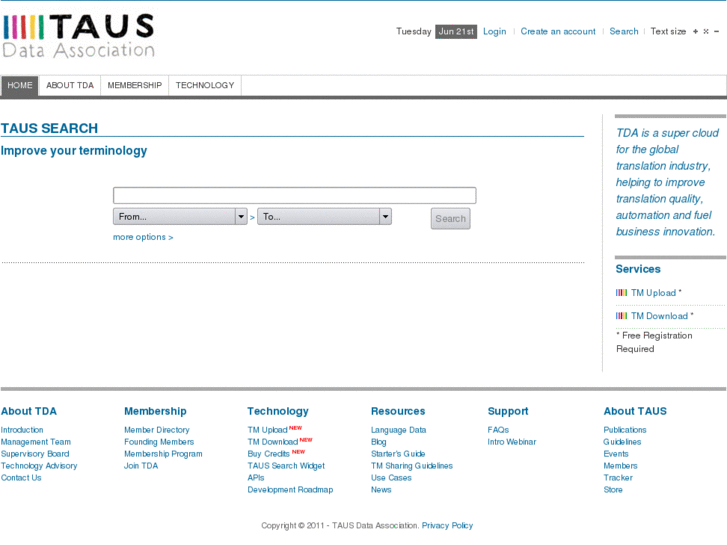Viewport: 727px width, 545px height.
Task: Decrease text size with the minus icon
Action: [x=716, y=32]
